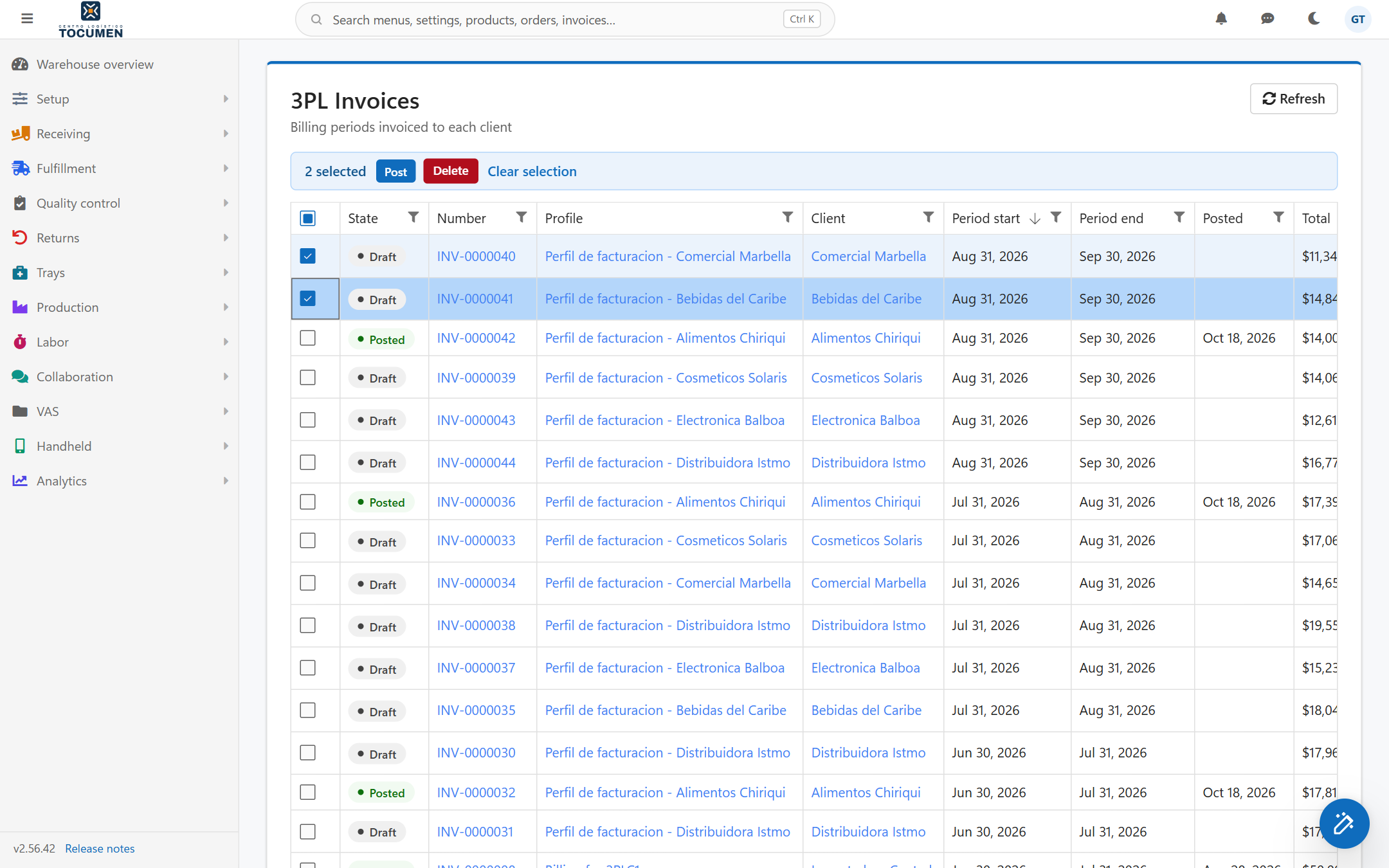Open GT user avatar menu
Image resolution: width=1389 pixels, height=868 pixels.
click(x=1357, y=19)
